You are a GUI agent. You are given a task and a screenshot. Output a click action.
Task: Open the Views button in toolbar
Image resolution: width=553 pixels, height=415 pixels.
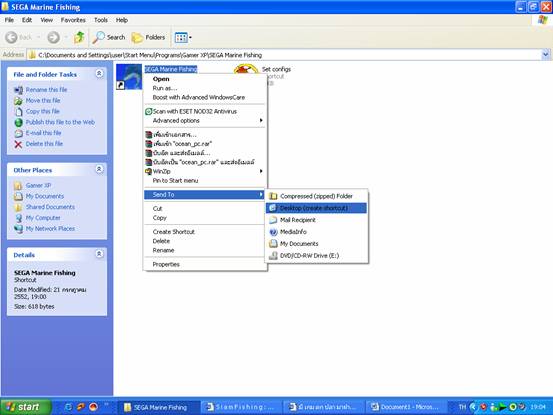[181, 37]
